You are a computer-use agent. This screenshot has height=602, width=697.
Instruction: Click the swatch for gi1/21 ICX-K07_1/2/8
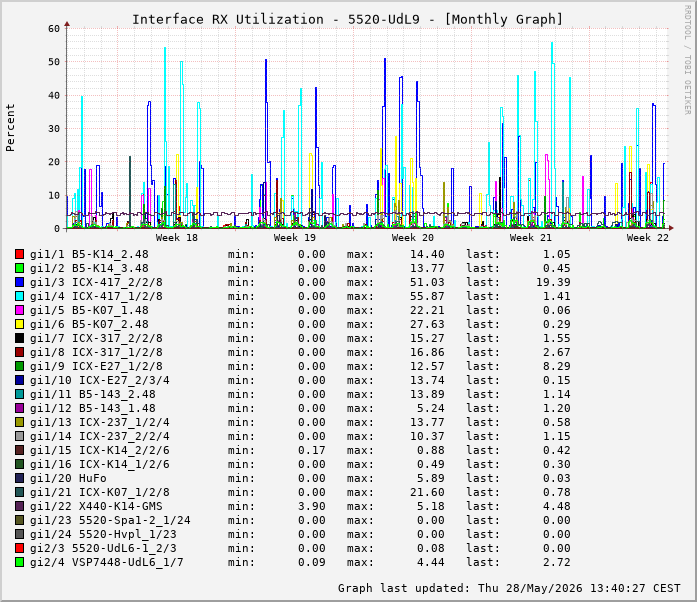click(x=19, y=492)
